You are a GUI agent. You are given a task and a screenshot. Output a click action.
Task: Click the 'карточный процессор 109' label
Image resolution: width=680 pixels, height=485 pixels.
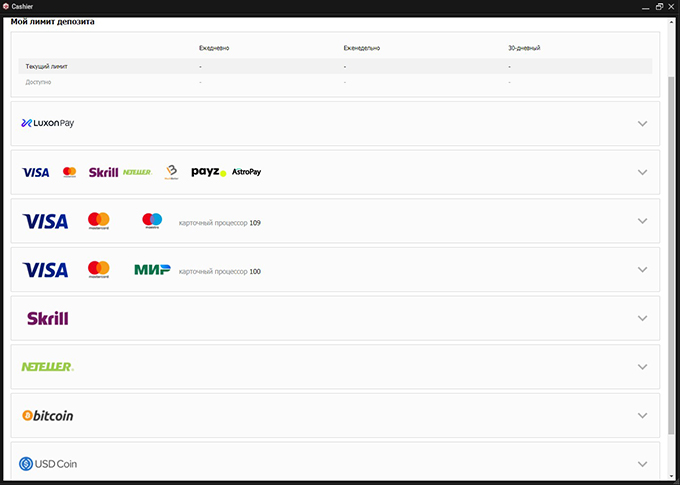point(219,222)
